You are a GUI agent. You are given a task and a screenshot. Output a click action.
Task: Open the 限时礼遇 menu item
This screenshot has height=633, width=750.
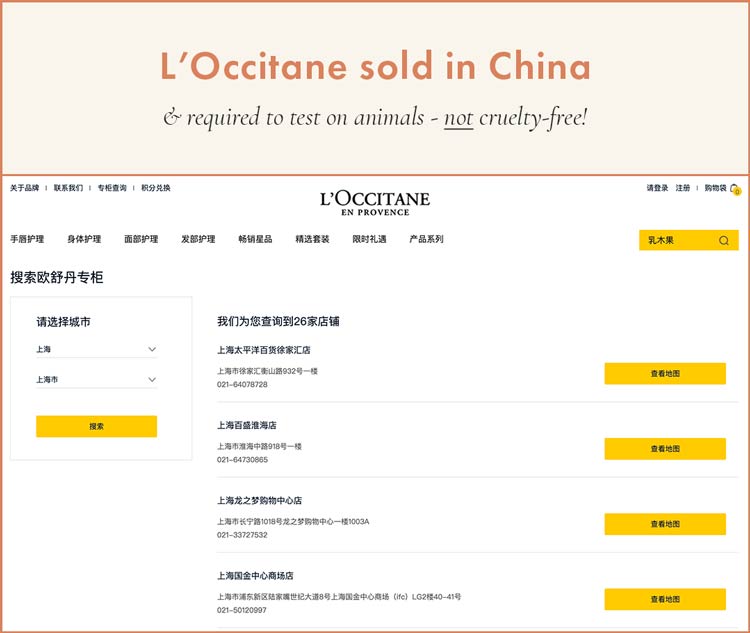point(369,240)
